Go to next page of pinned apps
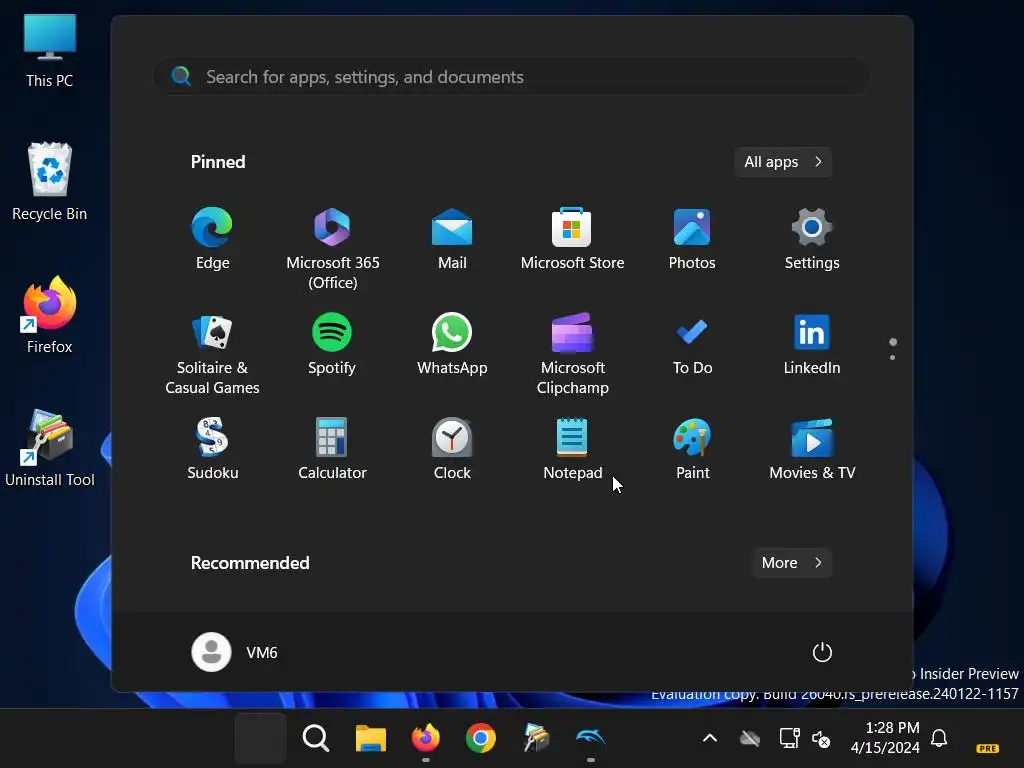This screenshot has width=1024, height=768. [892, 357]
